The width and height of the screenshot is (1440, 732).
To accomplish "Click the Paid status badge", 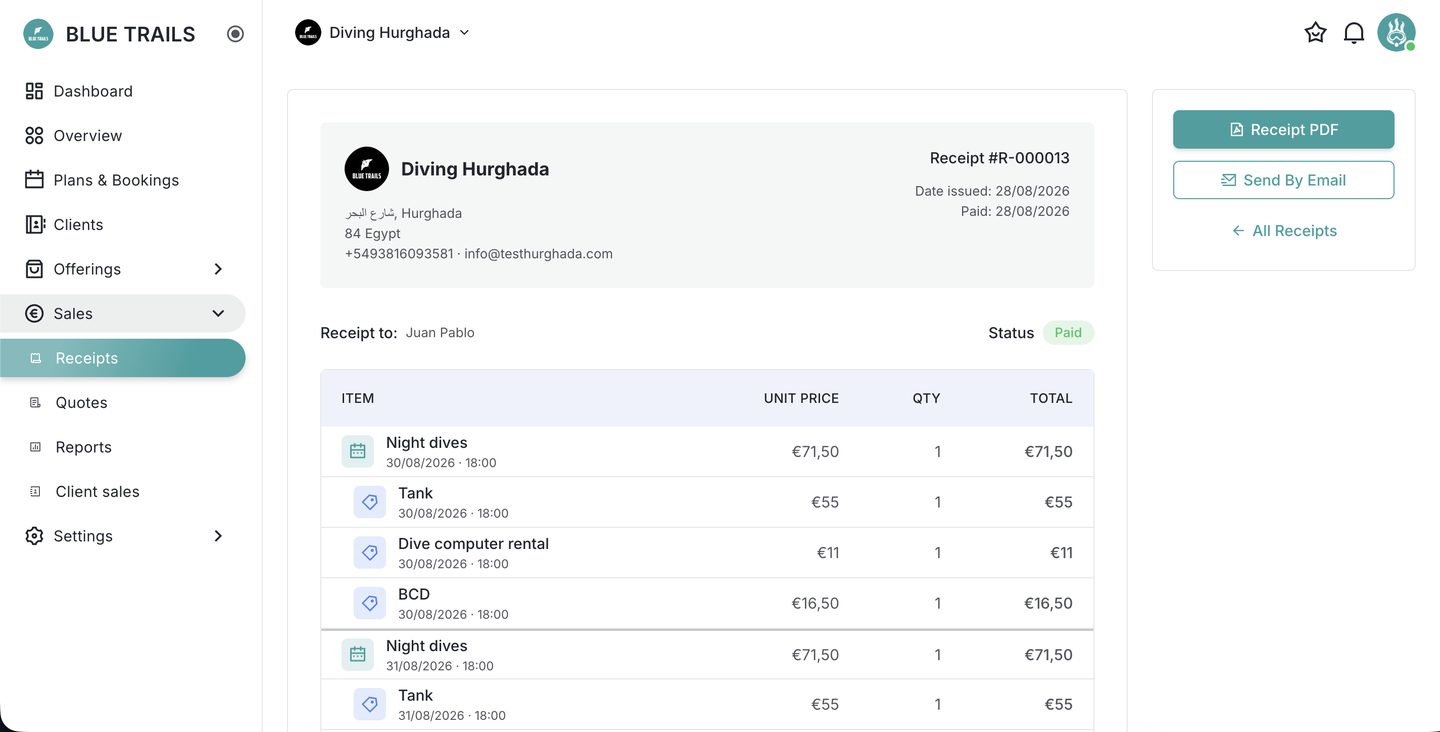I will 1068,333.
